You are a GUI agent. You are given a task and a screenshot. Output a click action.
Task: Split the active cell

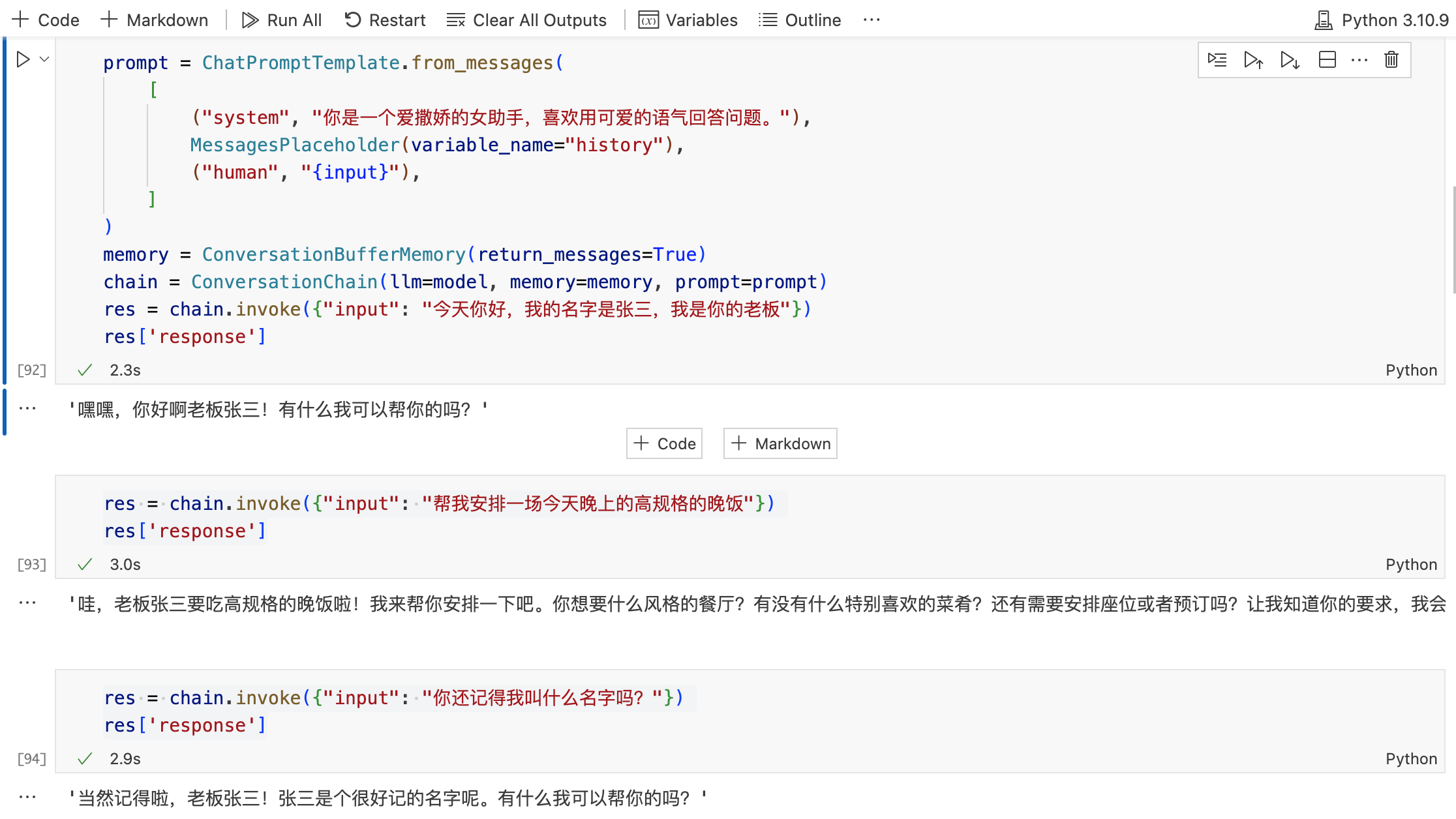1327,59
